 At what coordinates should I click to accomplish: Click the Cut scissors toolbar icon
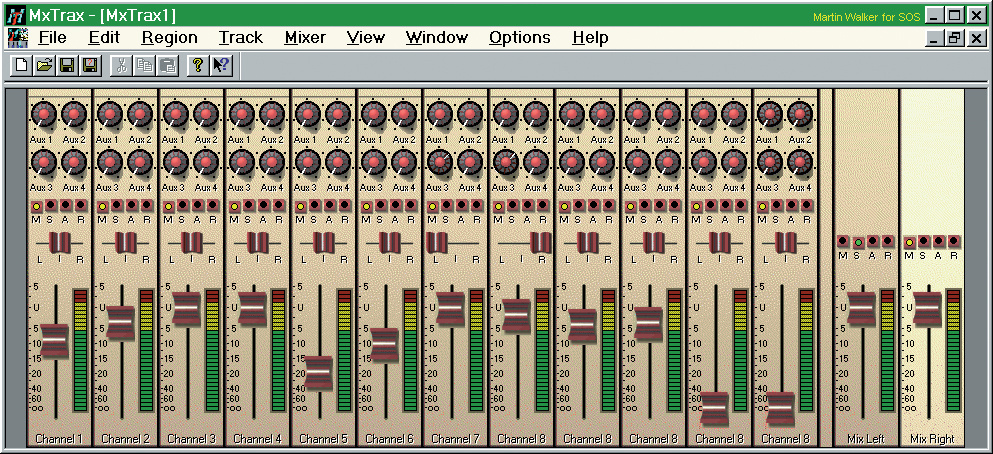click(x=121, y=66)
